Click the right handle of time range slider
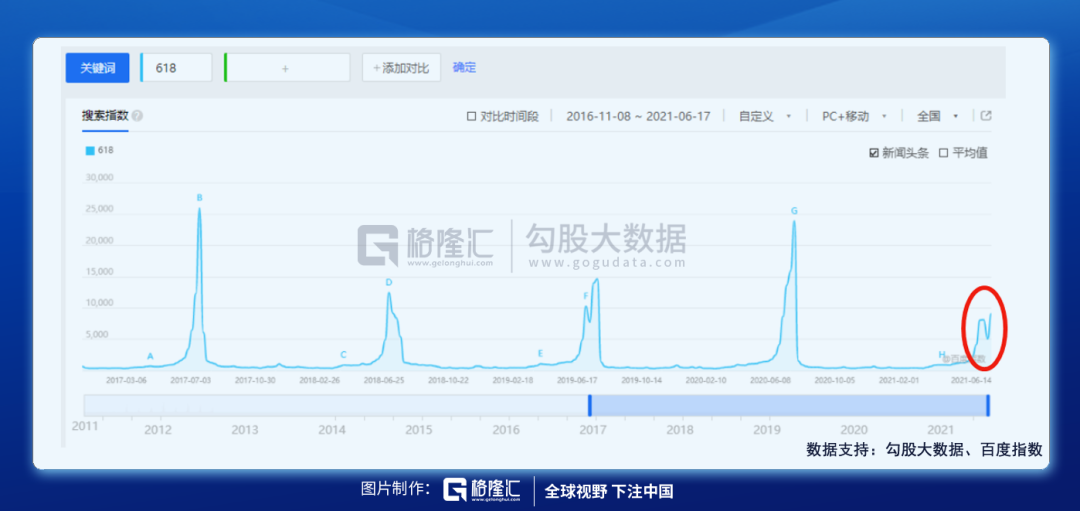The height and width of the screenshot is (511, 1080). pos(988,405)
